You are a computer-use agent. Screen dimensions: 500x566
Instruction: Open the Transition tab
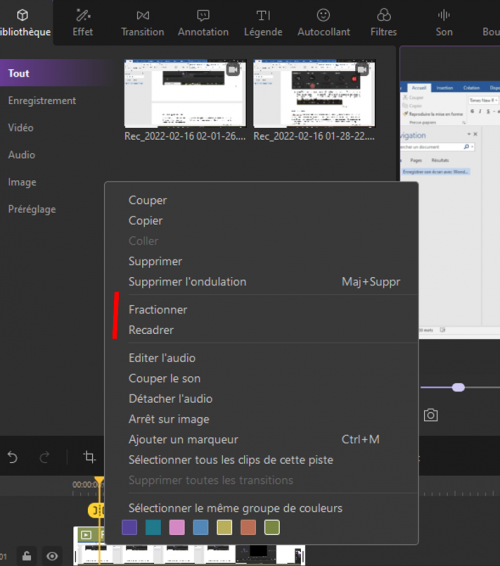(x=143, y=23)
